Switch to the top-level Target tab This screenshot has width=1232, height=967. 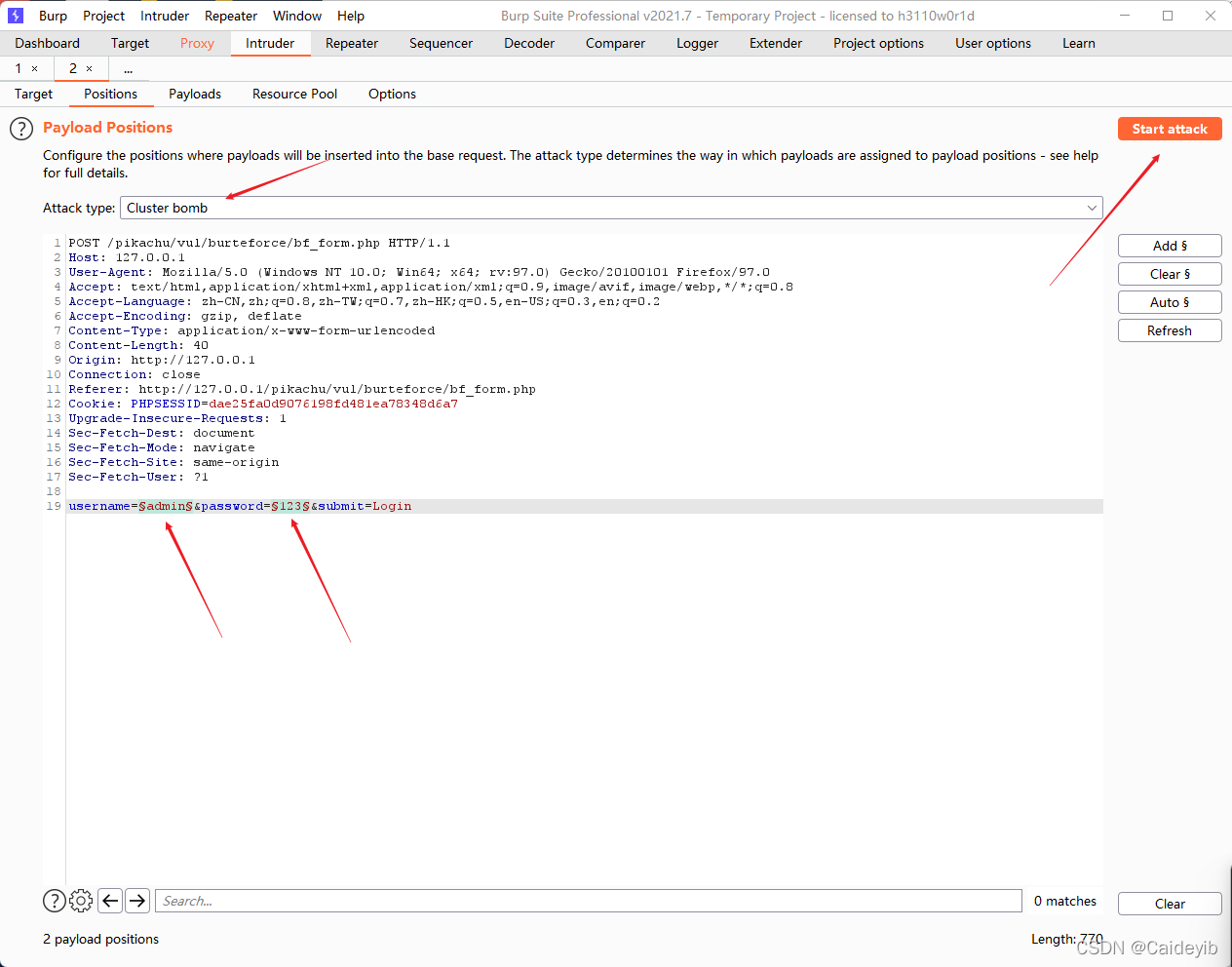tap(130, 43)
